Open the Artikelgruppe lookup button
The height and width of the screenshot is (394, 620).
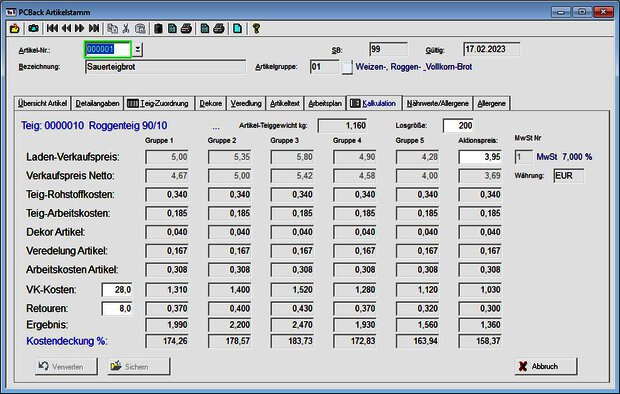[347, 67]
